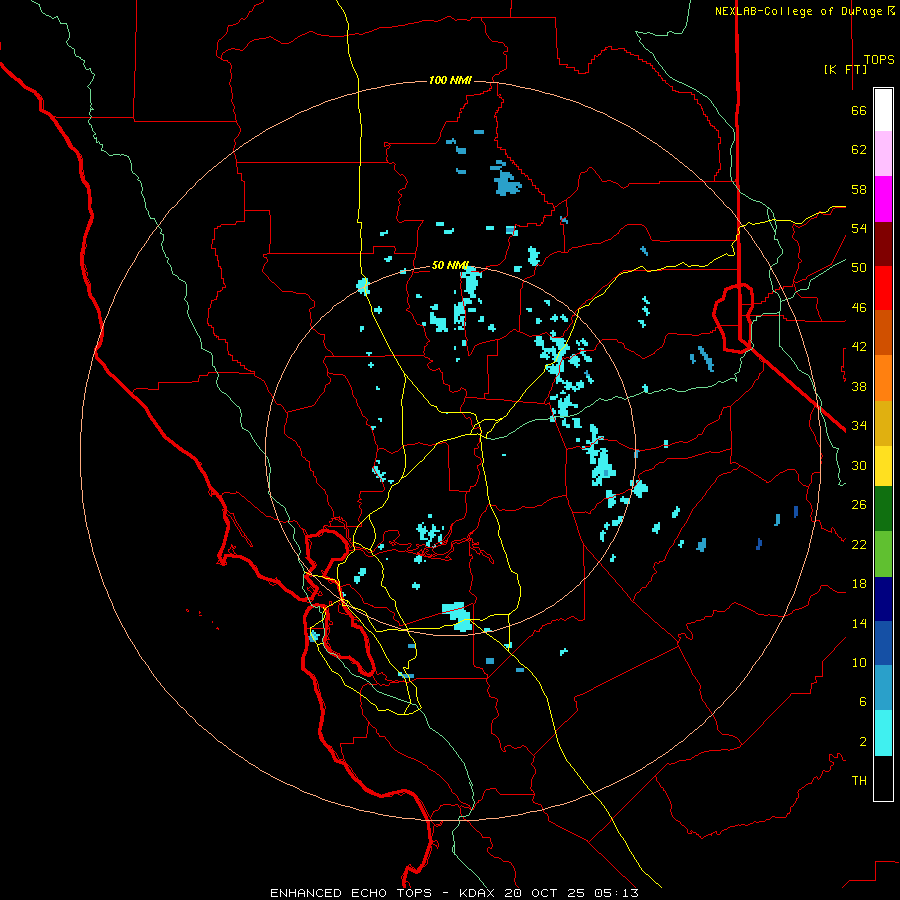Click the NEXLAB-College of DuPage watermark text
900x900 pixels.
[805, 11]
